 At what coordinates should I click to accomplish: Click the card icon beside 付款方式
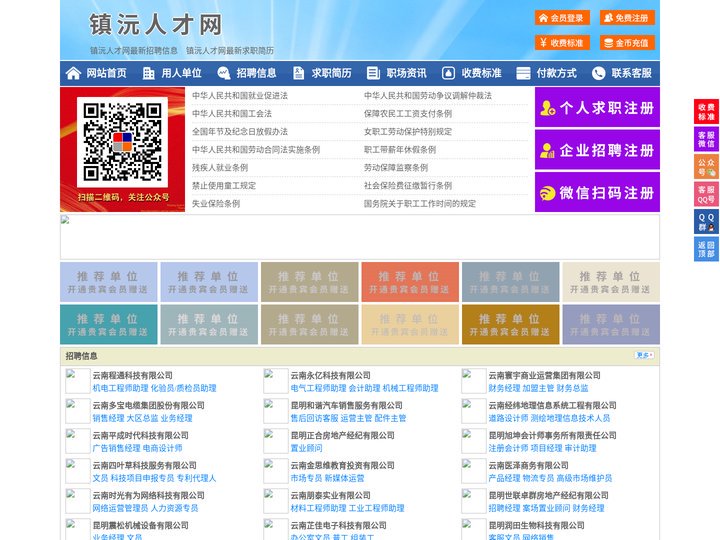pyautogui.click(x=523, y=73)
